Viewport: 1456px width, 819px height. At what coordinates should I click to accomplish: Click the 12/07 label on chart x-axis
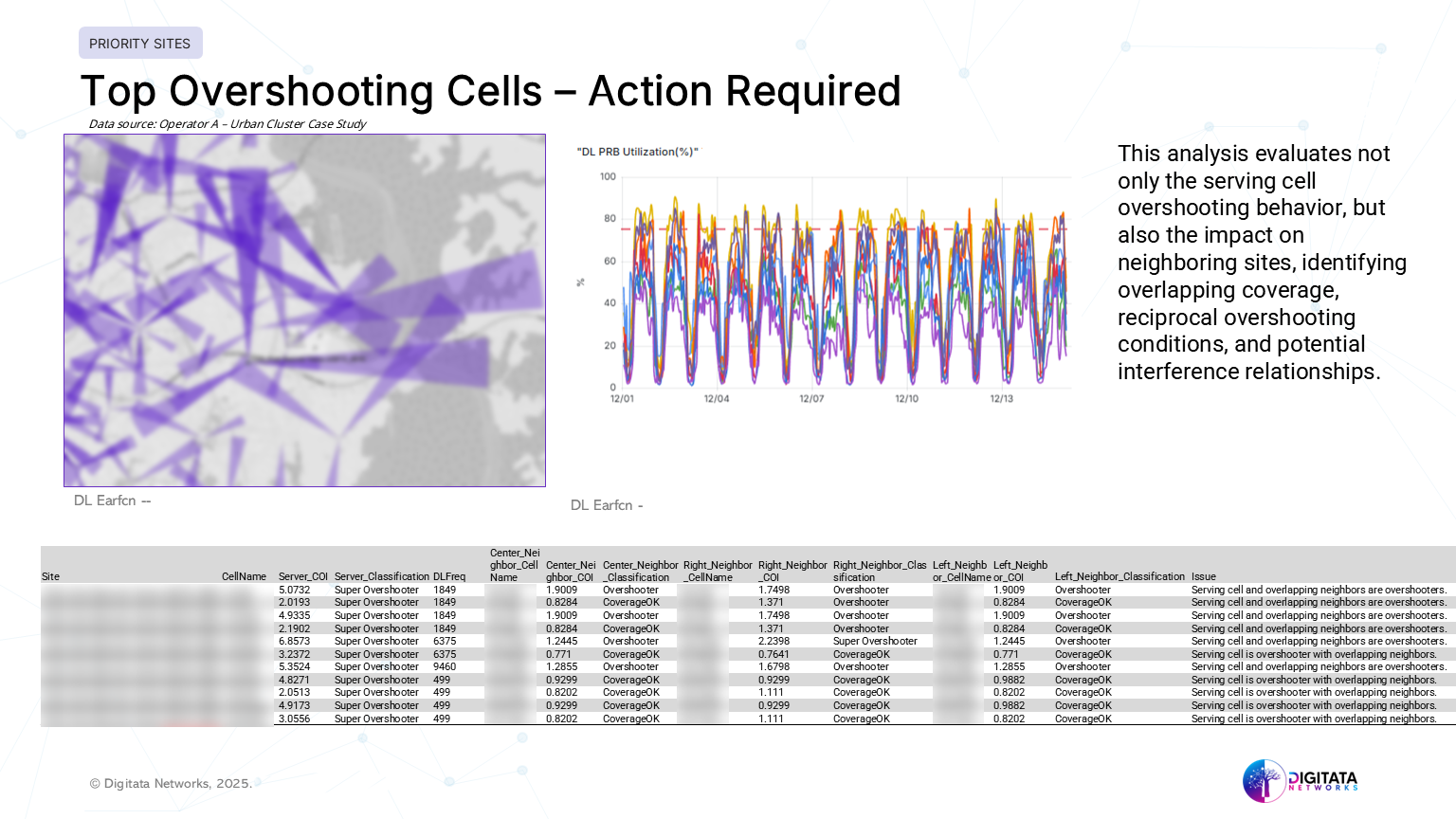[811, 399]
